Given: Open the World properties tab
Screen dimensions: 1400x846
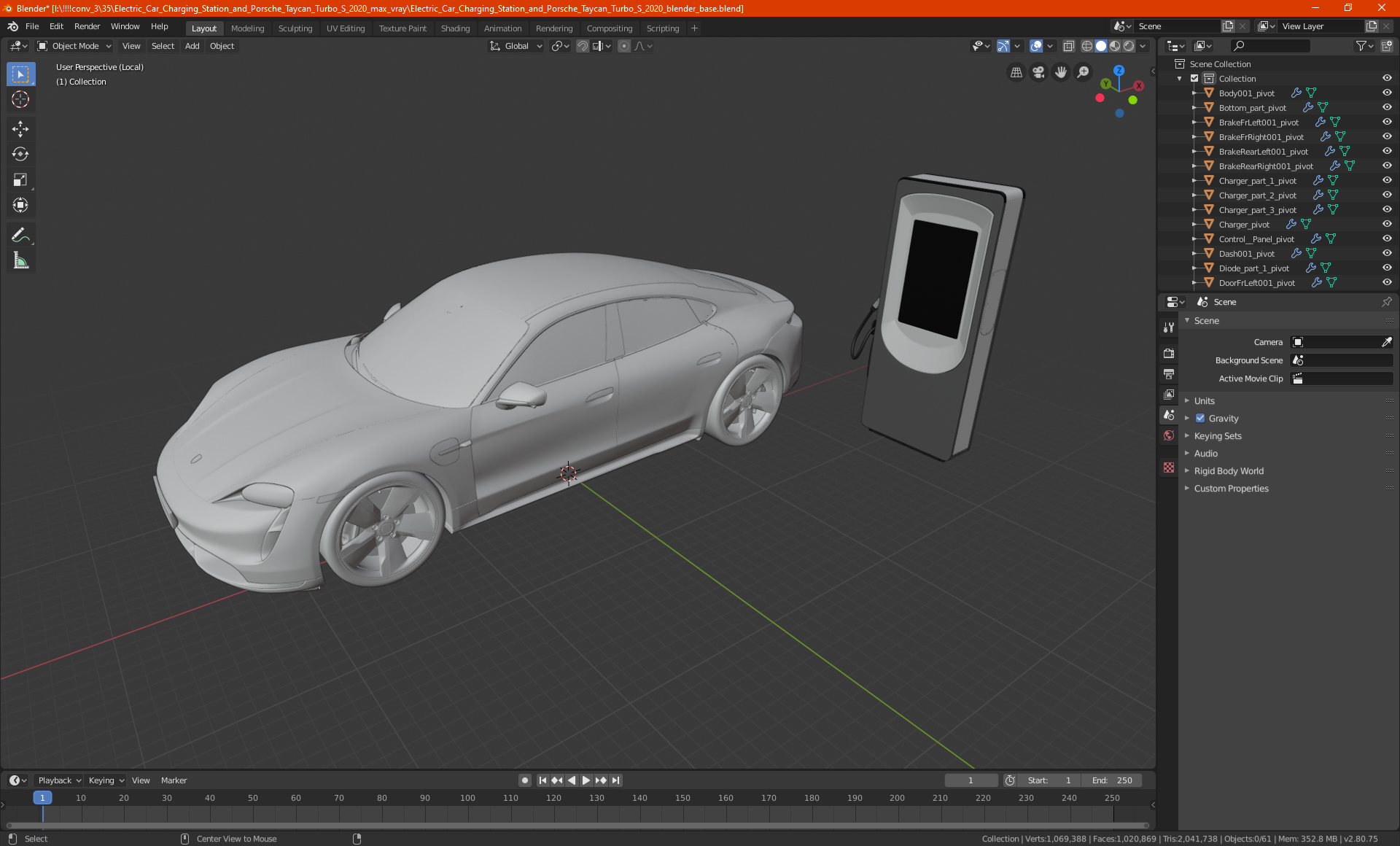Looking at the screenshot, I should click(x=1169, y=435).
